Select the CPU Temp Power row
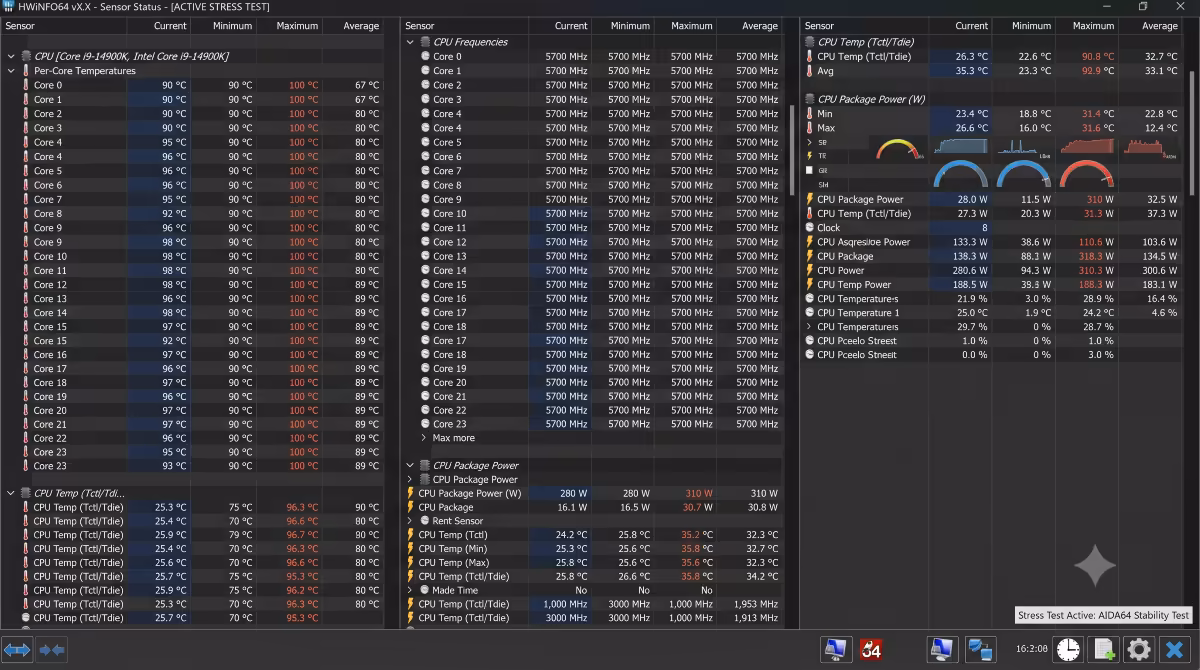 [993, 284]
